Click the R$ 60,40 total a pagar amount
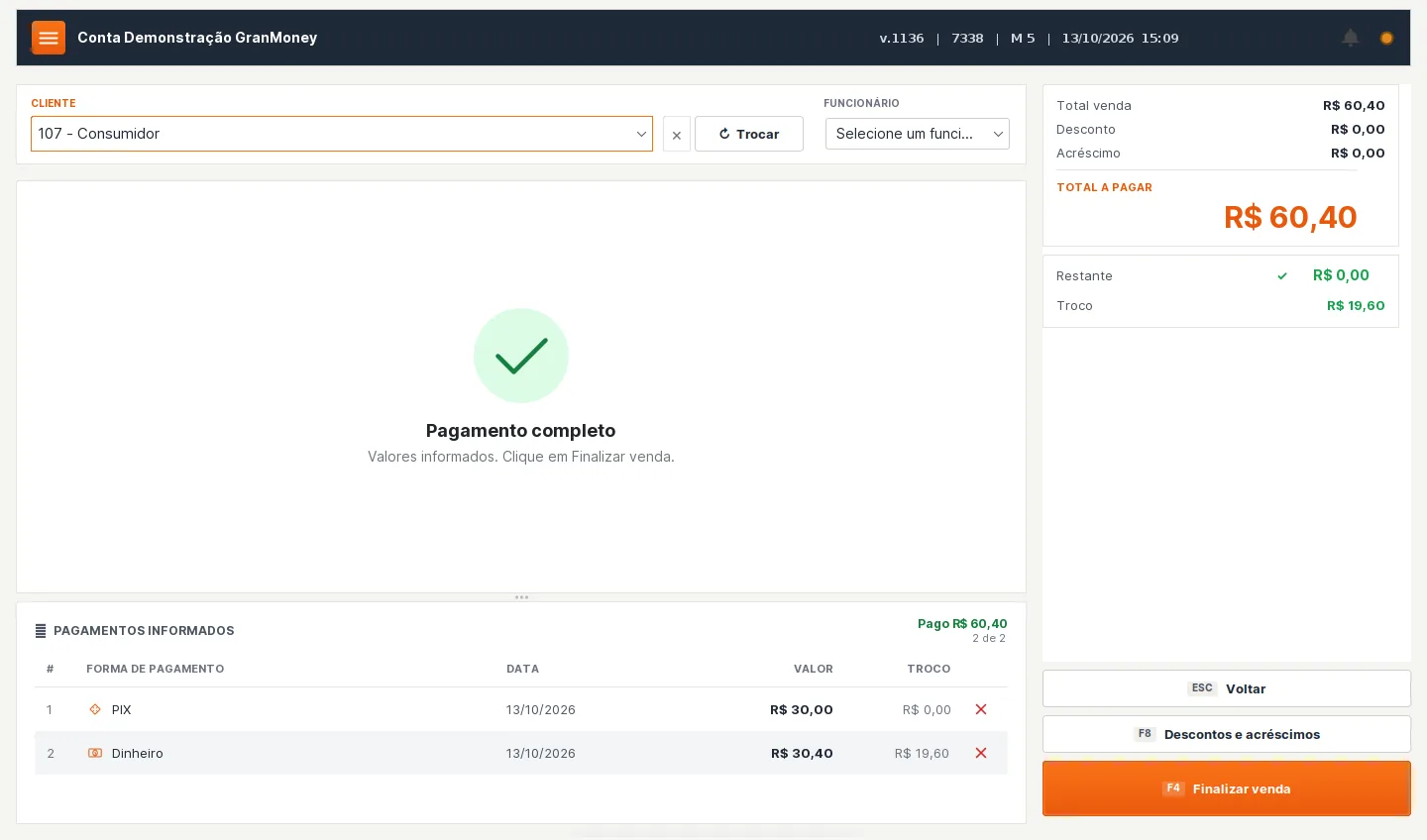Viewport: 1427px width, 840px height. 1290,217
